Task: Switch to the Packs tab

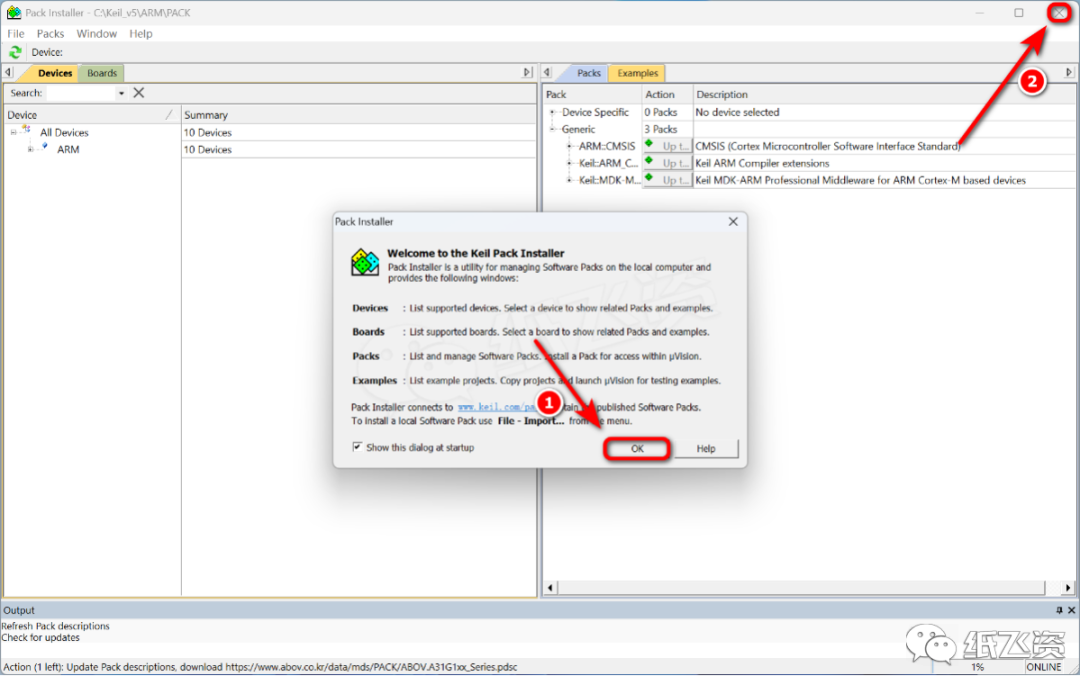Action: pos(588,73)
